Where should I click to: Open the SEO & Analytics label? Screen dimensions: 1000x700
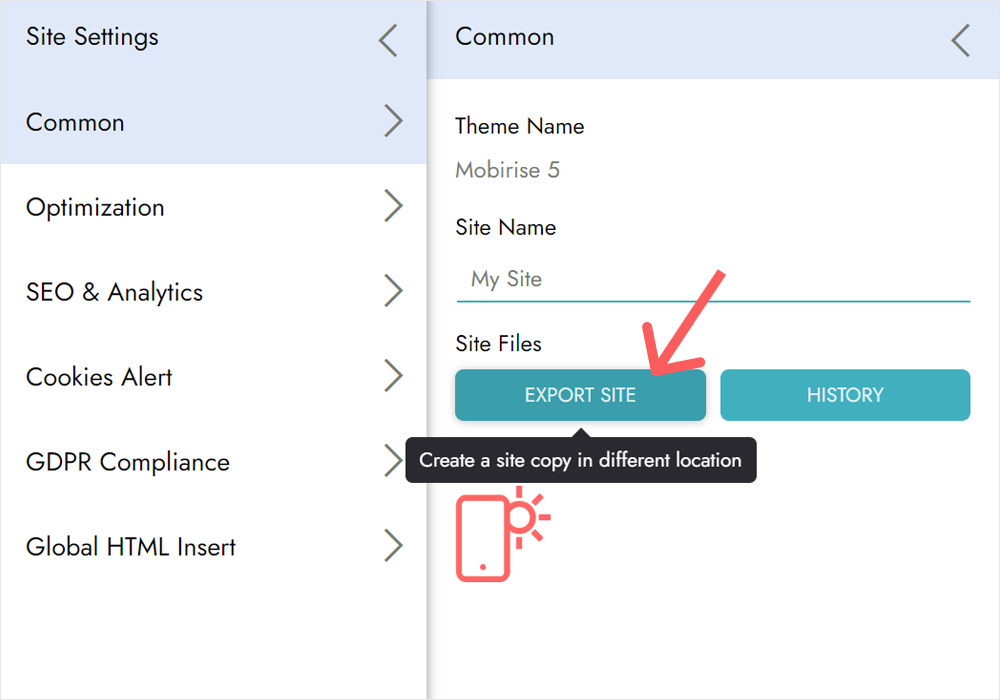114,293
